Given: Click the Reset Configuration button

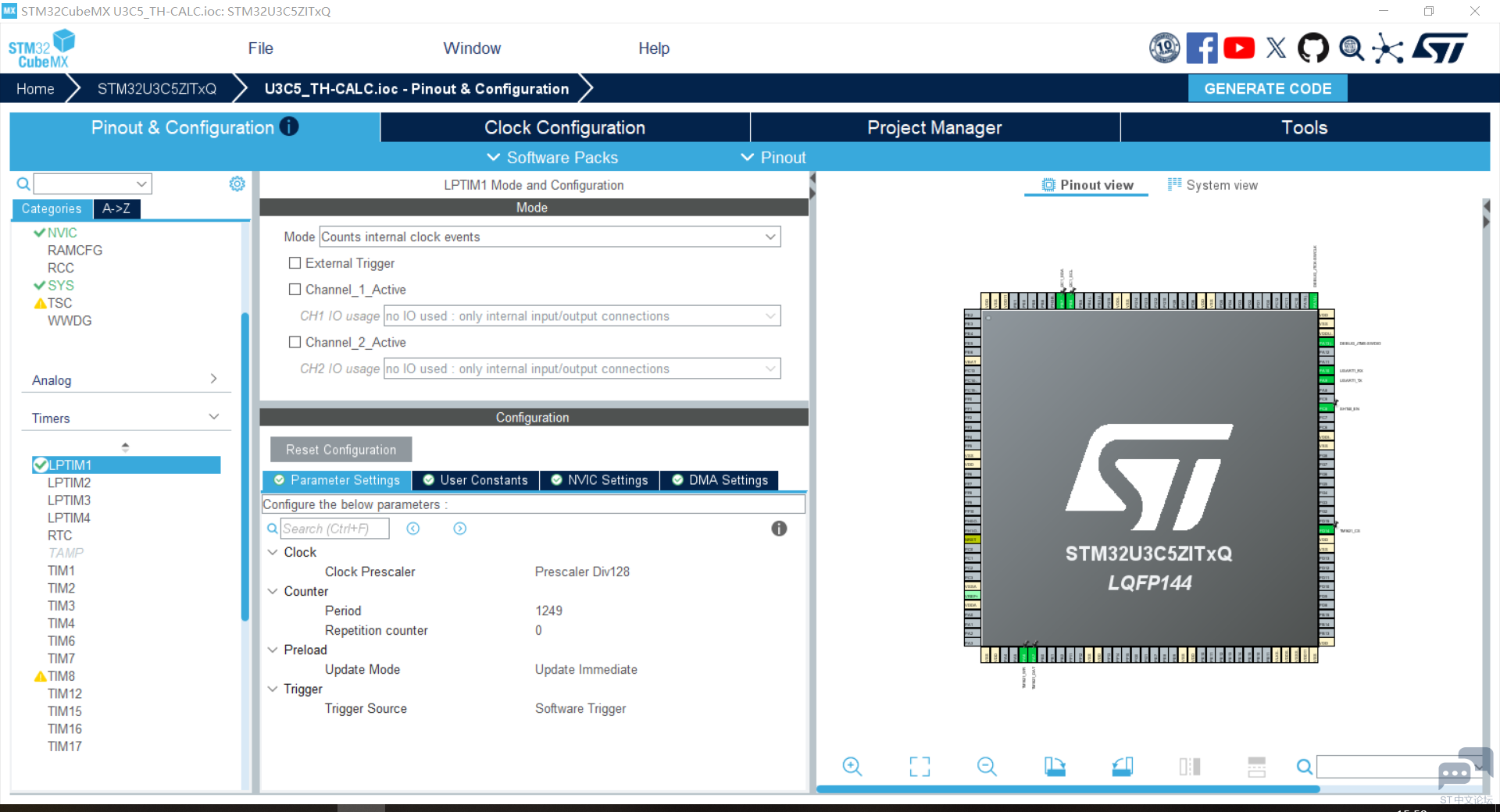Looking at the screenshot, I should coord(341,450).
